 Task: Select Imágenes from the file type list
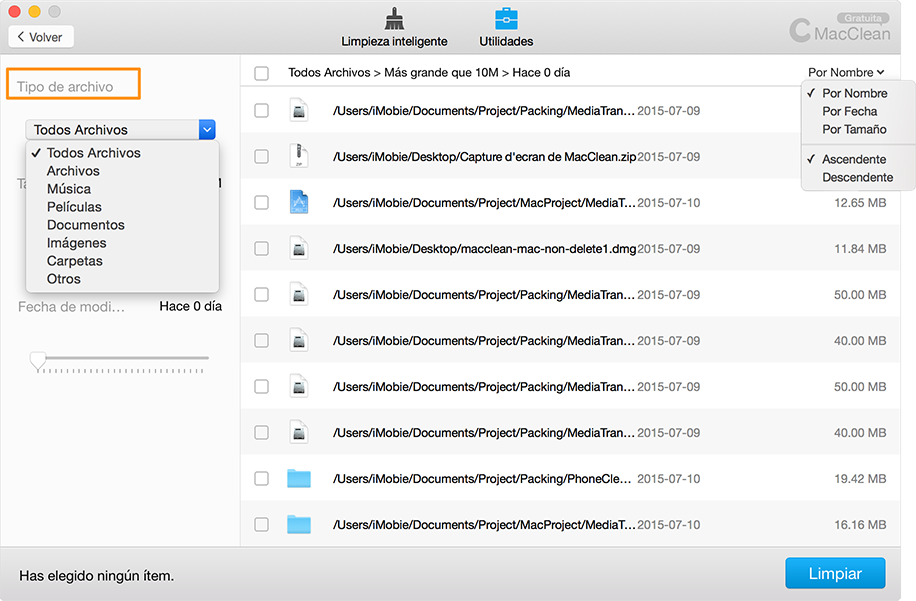77,243
